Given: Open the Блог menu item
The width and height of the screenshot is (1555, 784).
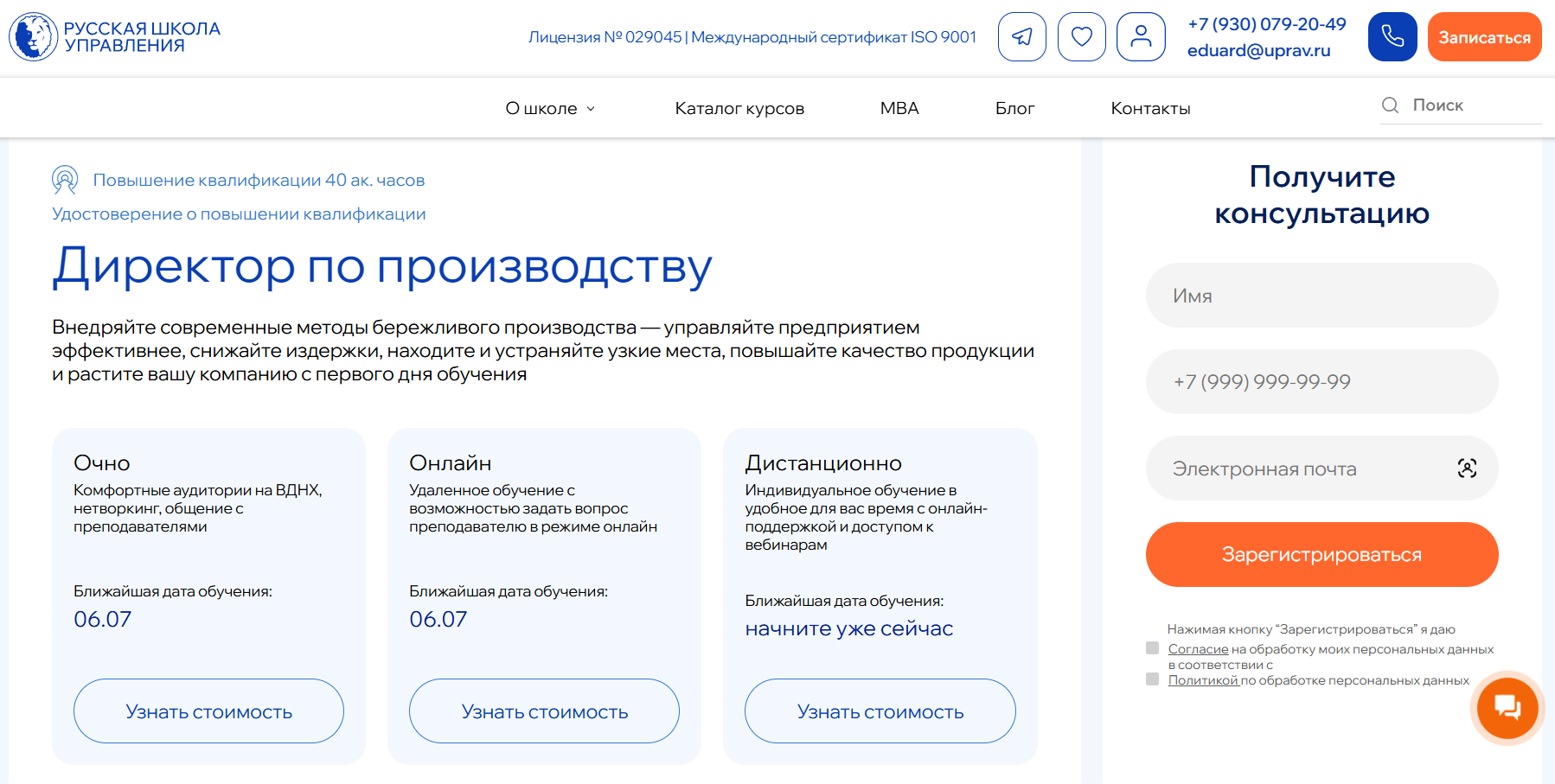Looking at the screenshot, I should click(1014, 108).
